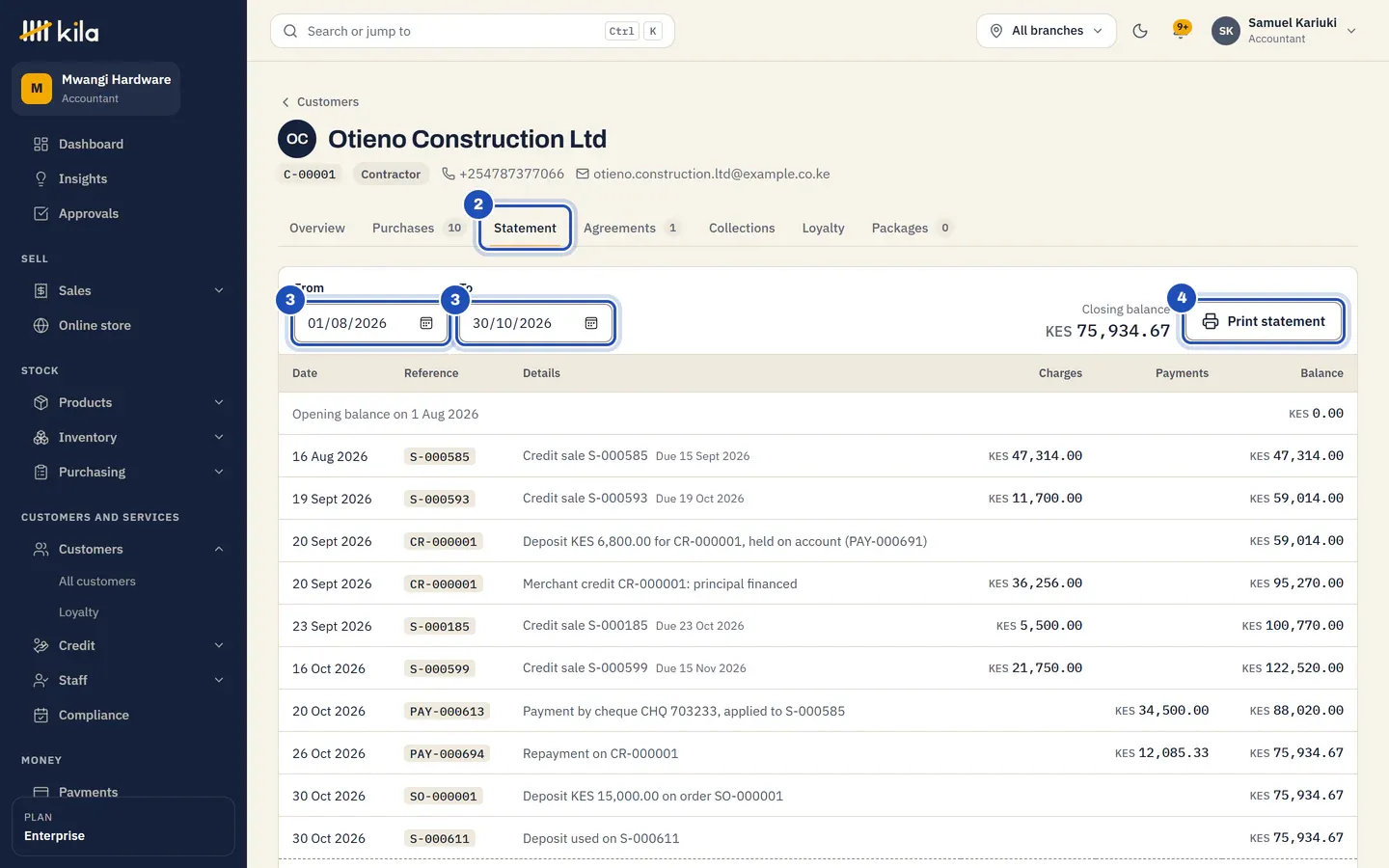The height and width of the screenshot is (868, 1389).
Task: Open Compliance in the sidebar
Action: [123, 715]
